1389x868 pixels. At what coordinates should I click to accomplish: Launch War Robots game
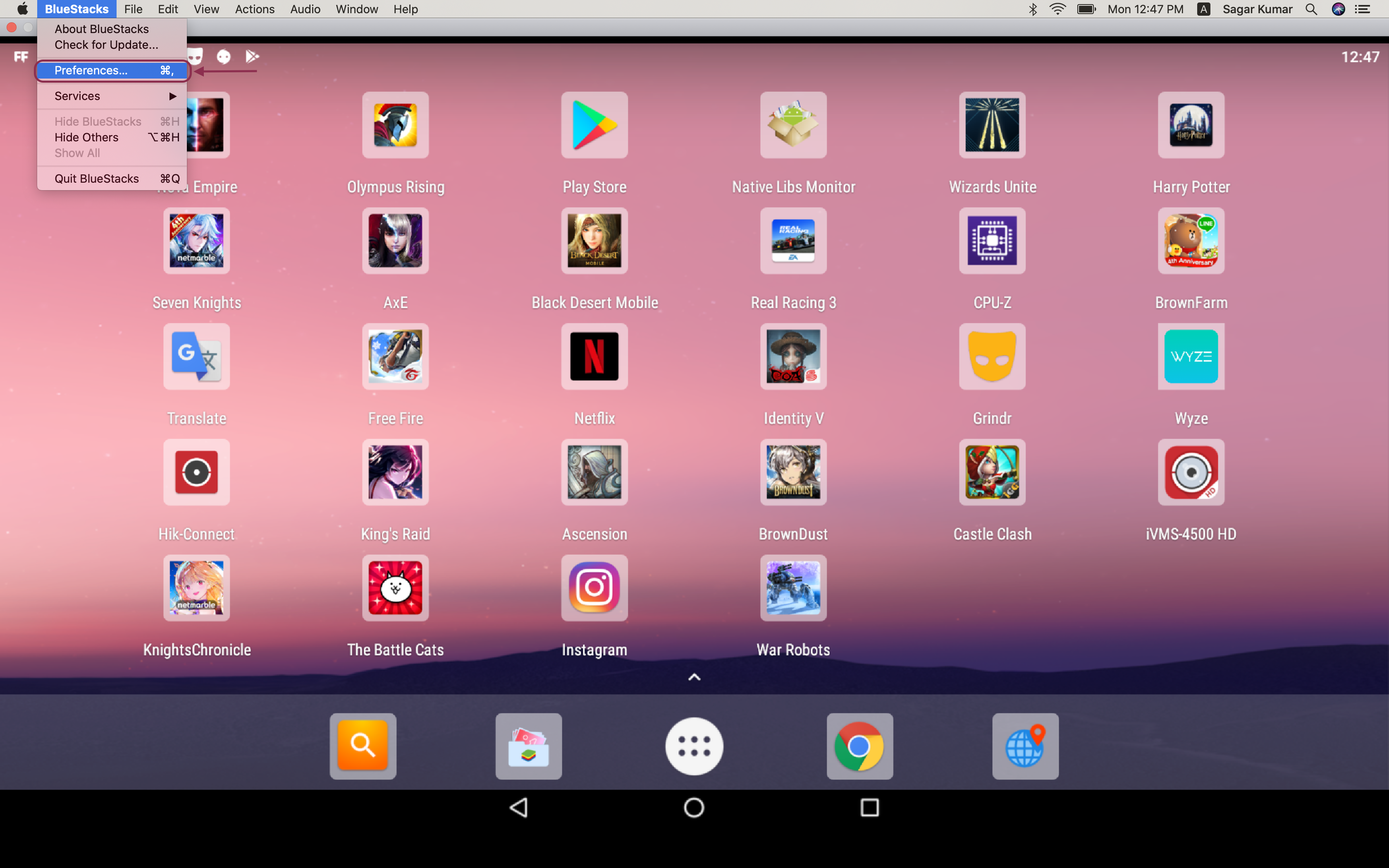coord(793,589)
